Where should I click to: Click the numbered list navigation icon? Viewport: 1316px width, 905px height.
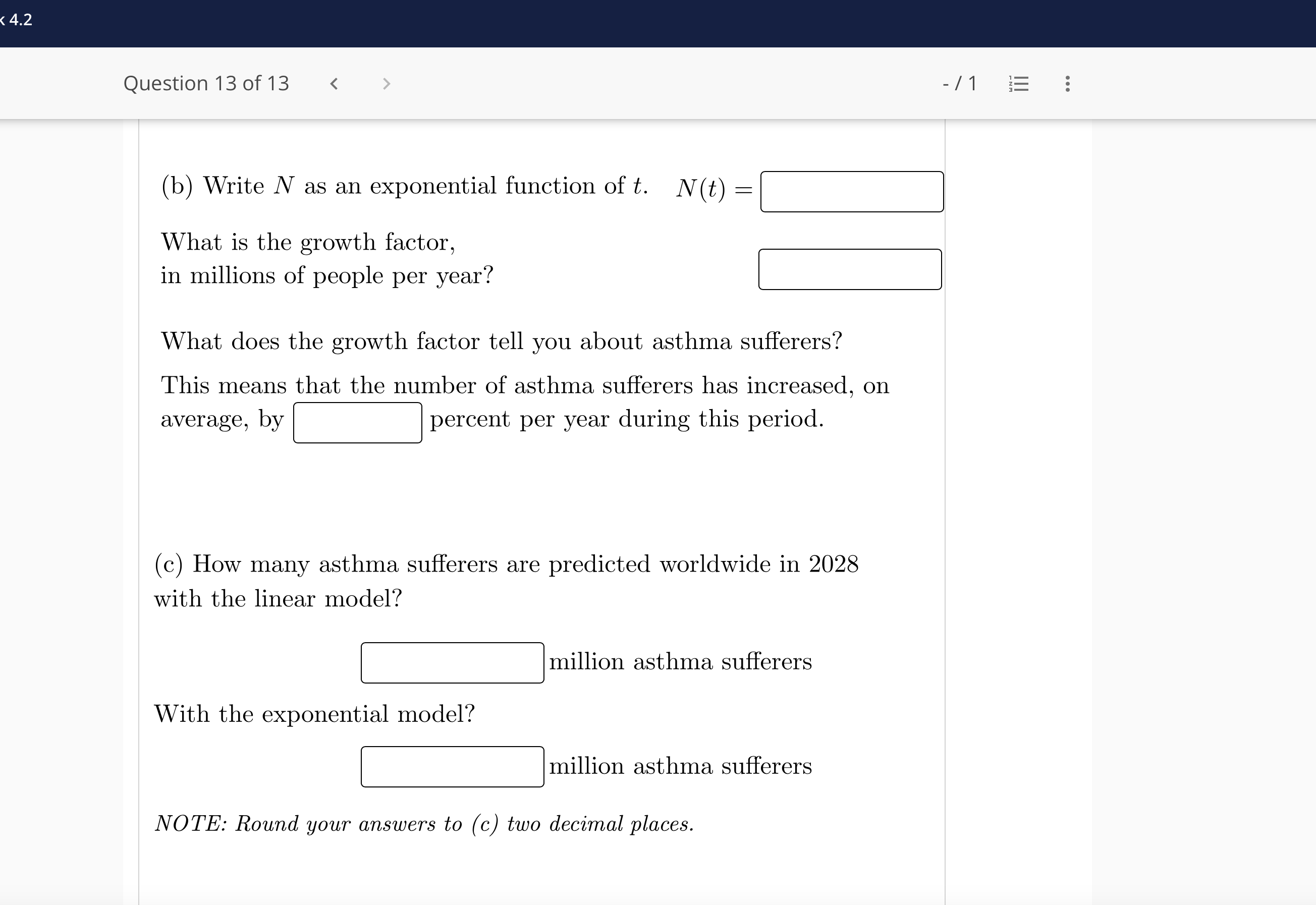coord(1017,83)
